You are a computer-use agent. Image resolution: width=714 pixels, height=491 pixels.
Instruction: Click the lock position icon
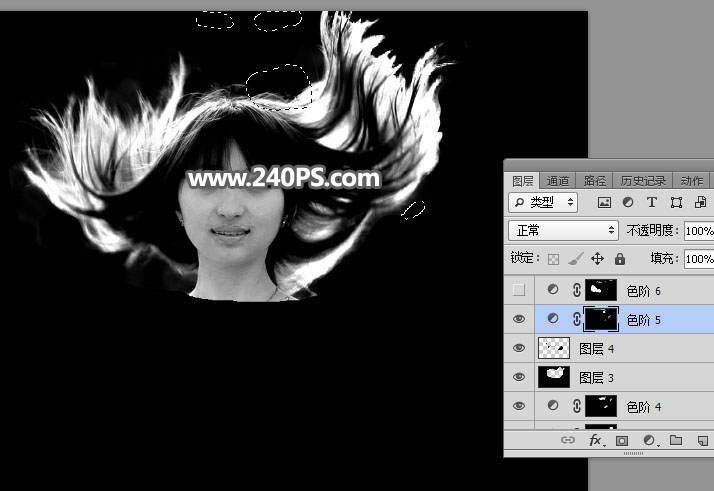(597, 259)
